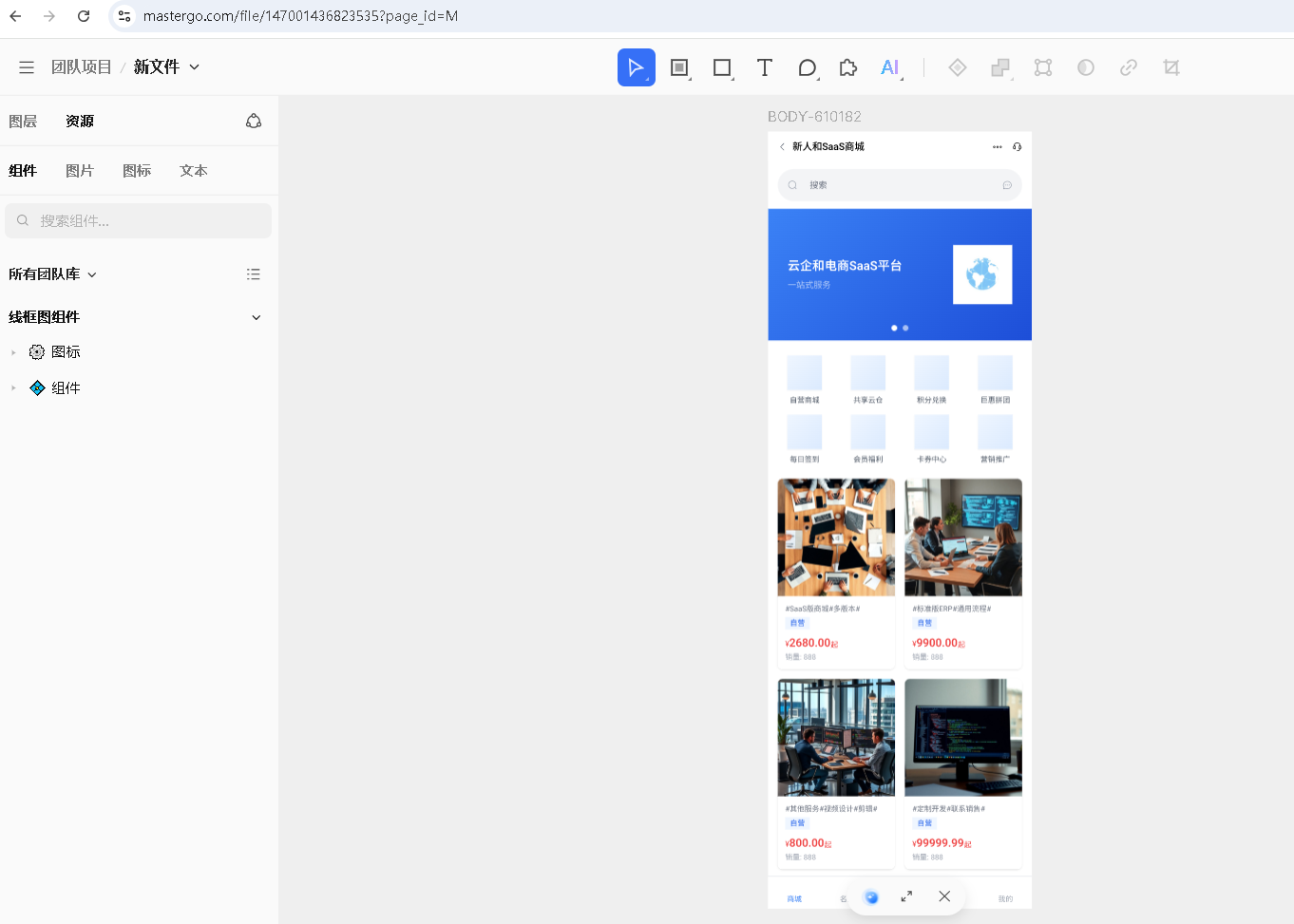Viewport: 1294px width, 924px height.
Task: Select the 组件 resource tab
Action: [x=23, y=171]
